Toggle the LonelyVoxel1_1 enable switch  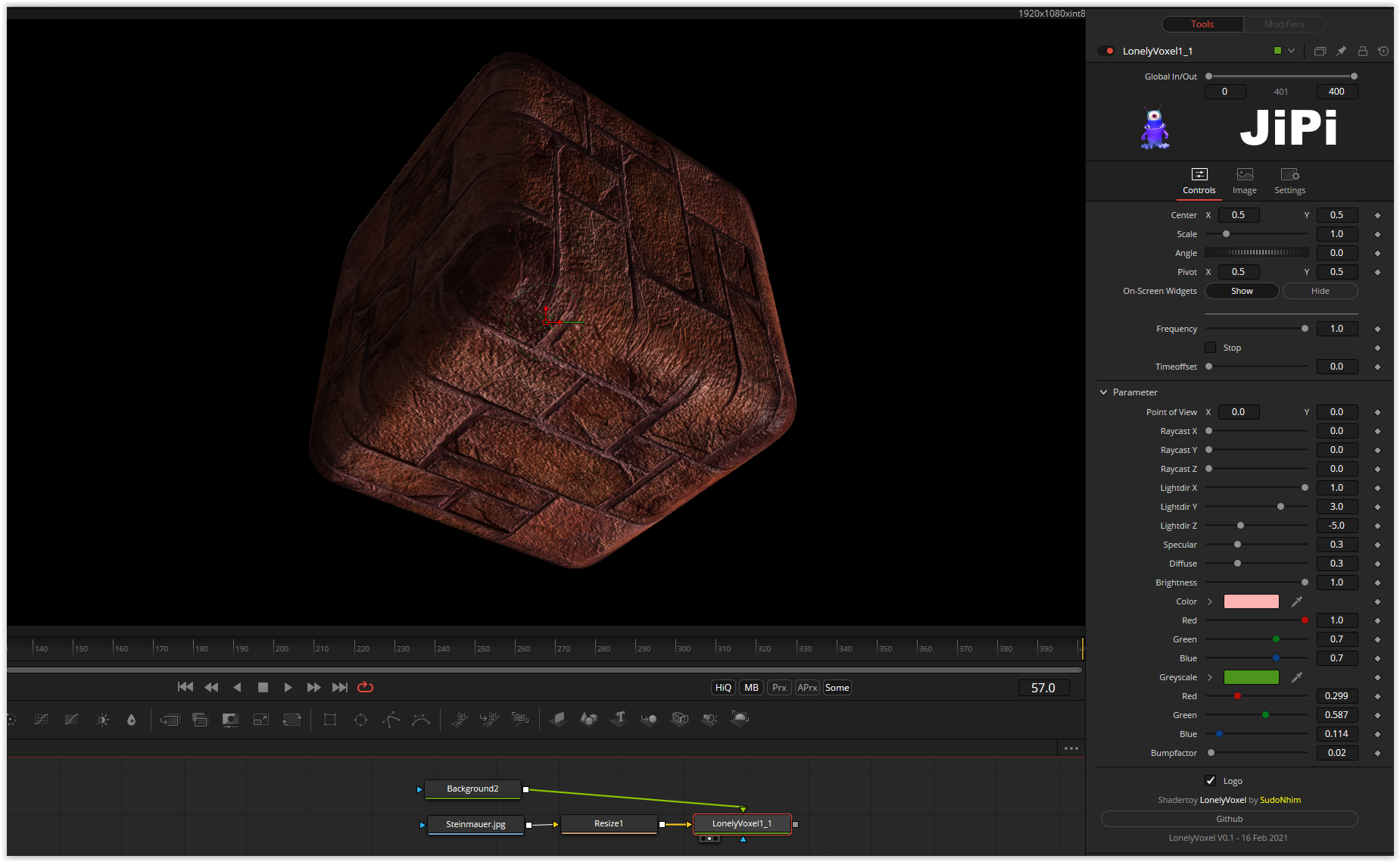1106,51
